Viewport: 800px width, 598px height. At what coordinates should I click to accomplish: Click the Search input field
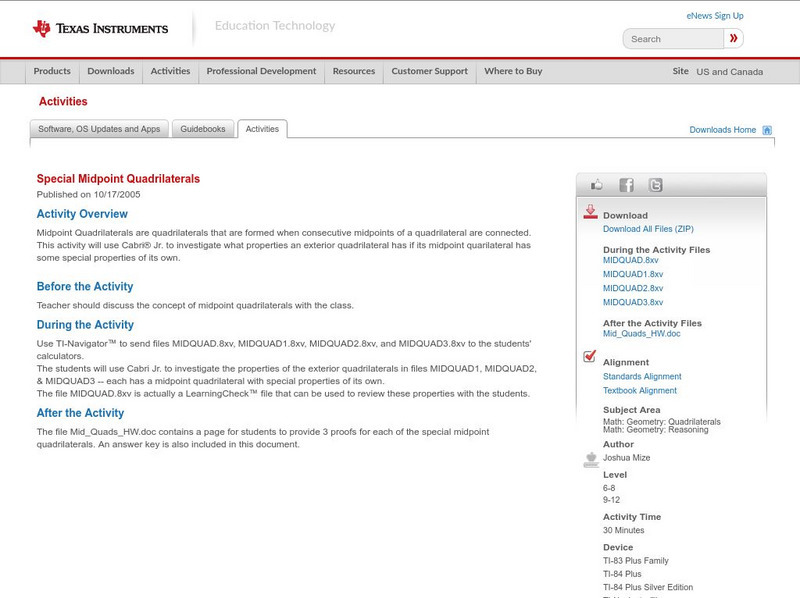tap(673, 39)
